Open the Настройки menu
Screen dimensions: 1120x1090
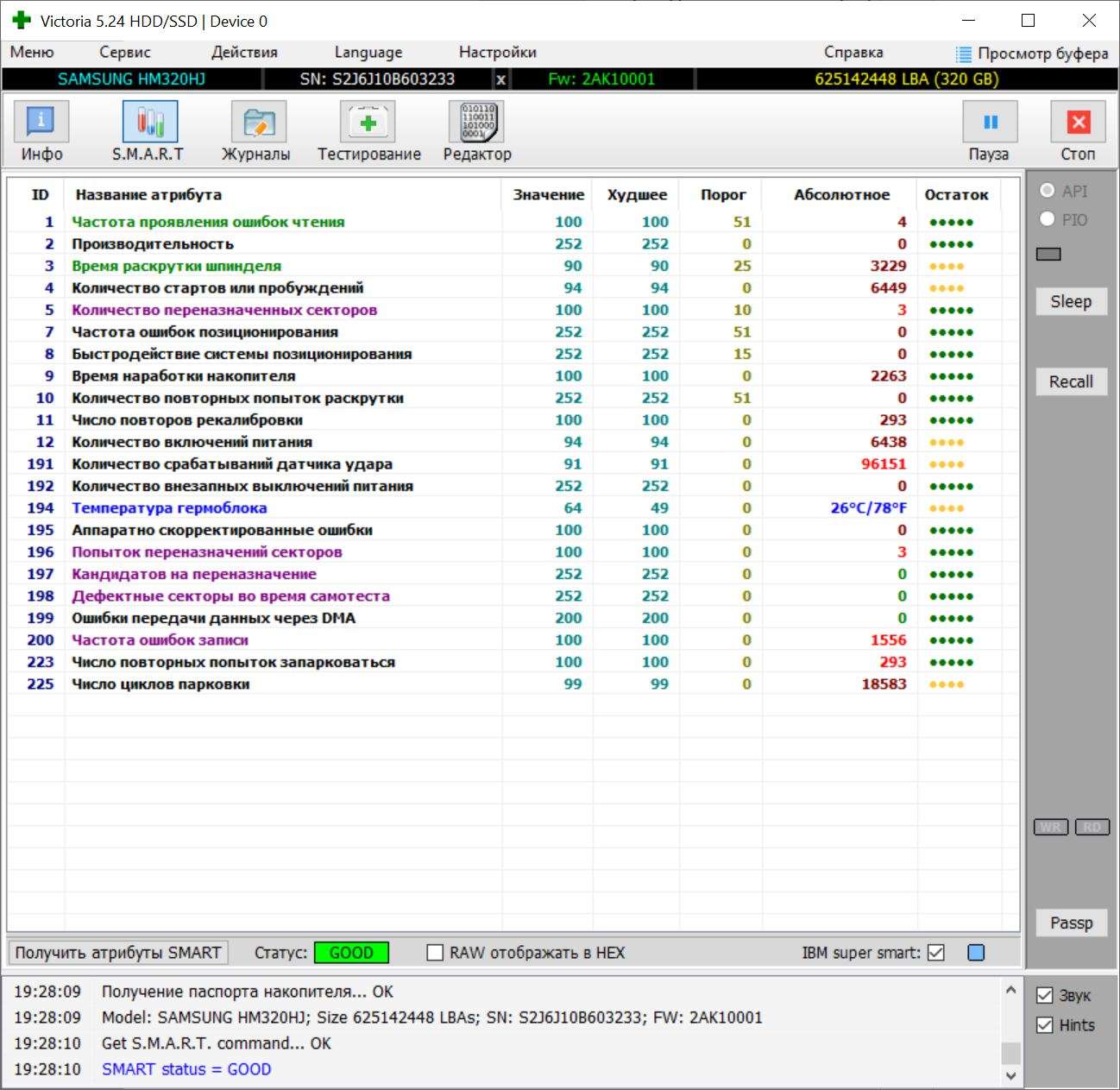coord(497,53)
